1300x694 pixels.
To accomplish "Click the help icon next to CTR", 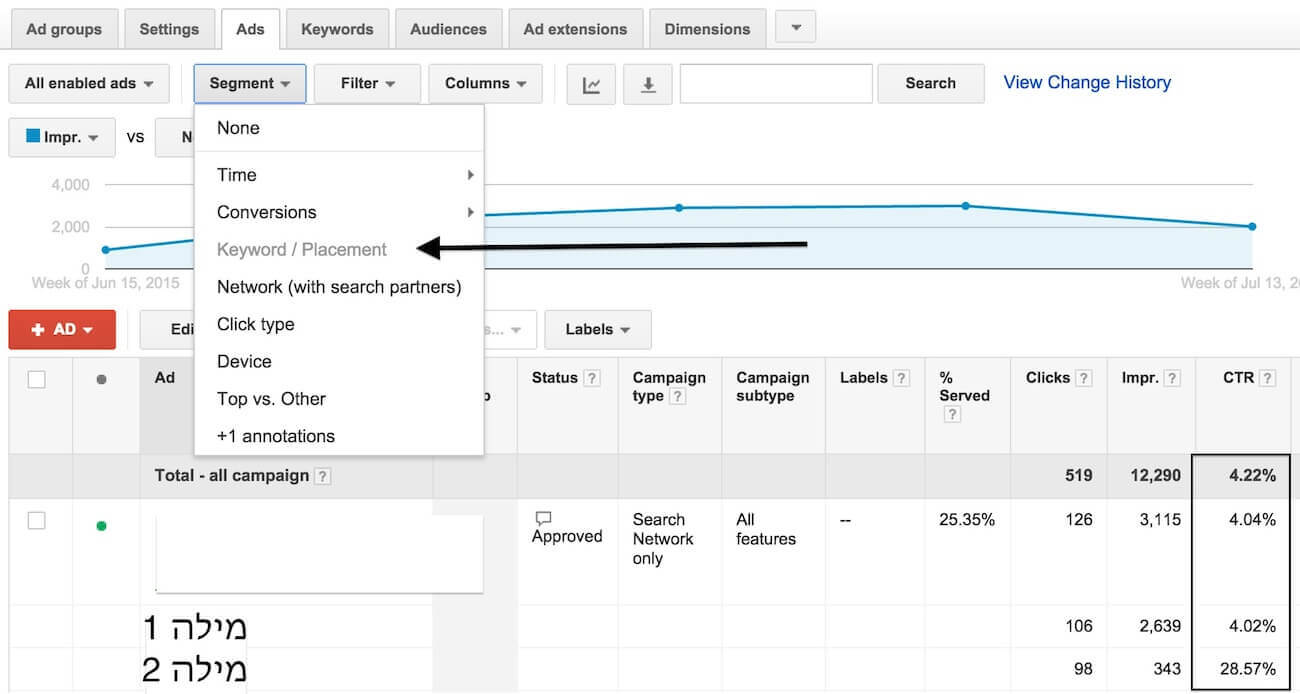I will [1267, 378].
